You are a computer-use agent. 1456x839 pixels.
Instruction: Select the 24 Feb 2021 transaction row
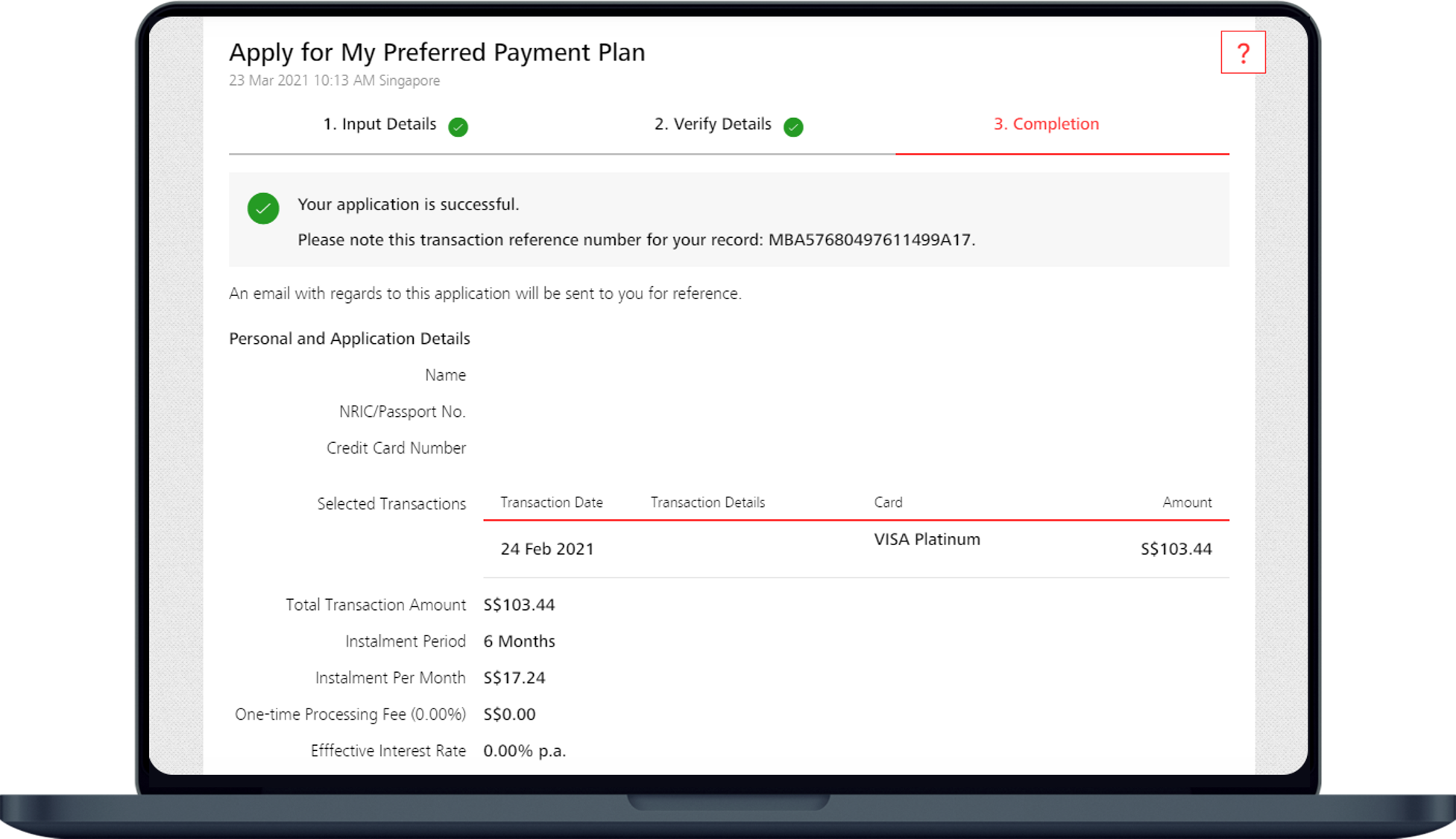coord(547,549)
